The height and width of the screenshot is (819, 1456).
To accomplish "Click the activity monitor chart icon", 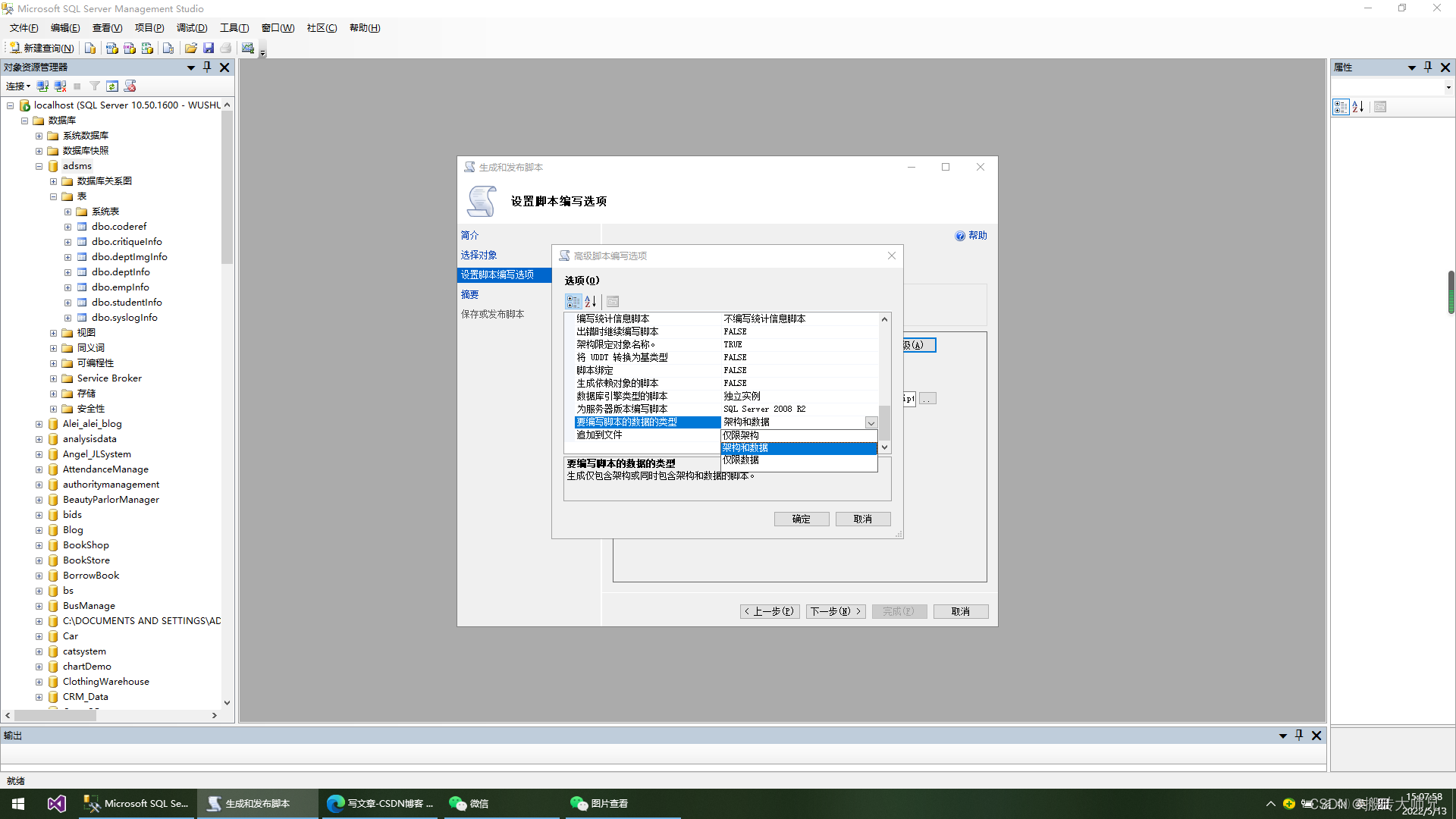I will [247, 48].
